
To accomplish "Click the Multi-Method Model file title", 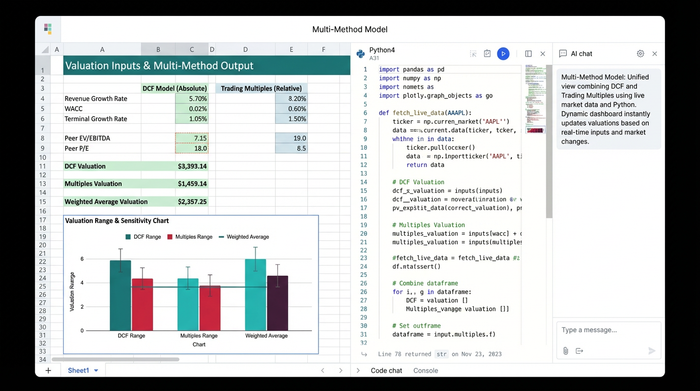I will pos(350,29).
